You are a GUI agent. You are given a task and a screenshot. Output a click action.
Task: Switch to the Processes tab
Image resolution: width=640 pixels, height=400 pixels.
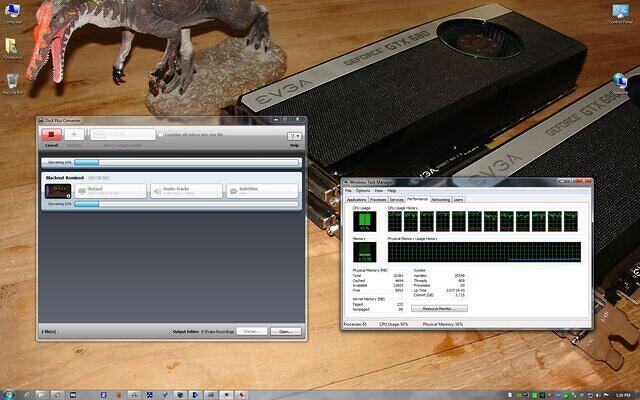pos(378,199)
